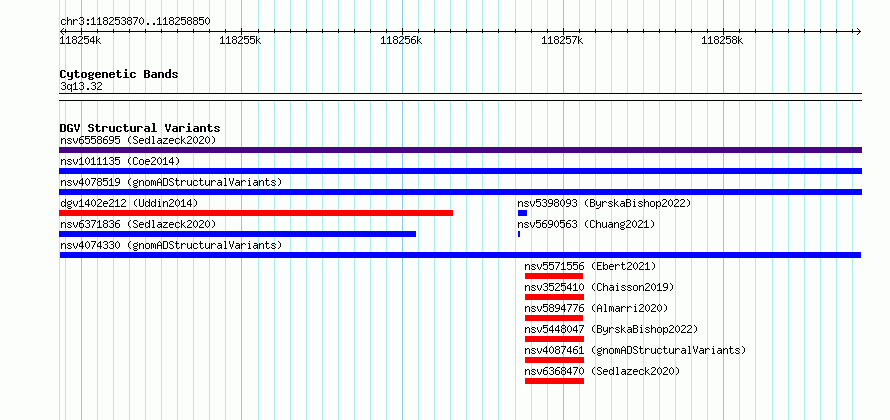The width and height of the screenshot is (890, 420).
Task: Select the red bar under nsv5571556
Action: tap(554, 276)
